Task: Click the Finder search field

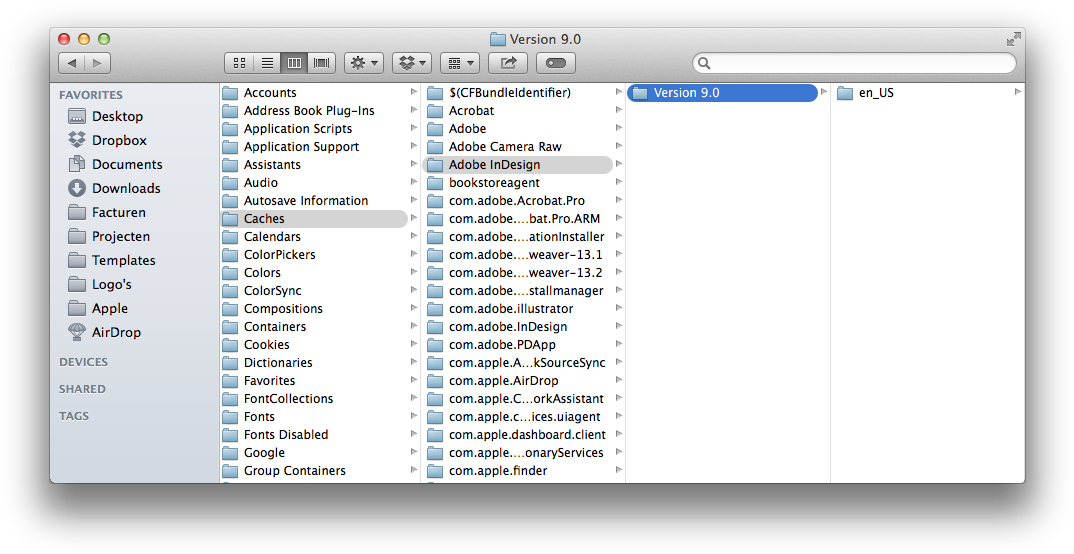Action: [x=854, y=63]
